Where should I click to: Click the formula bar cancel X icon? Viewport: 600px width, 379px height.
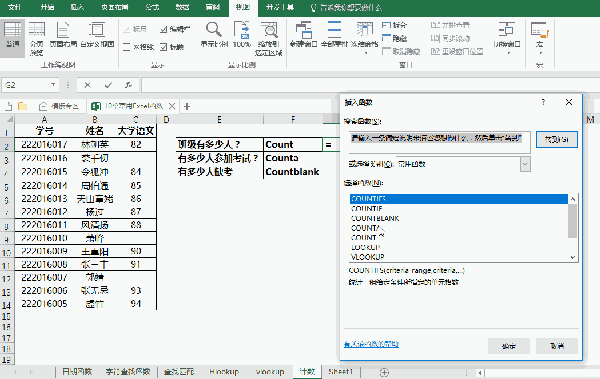(x=87, y=85)
